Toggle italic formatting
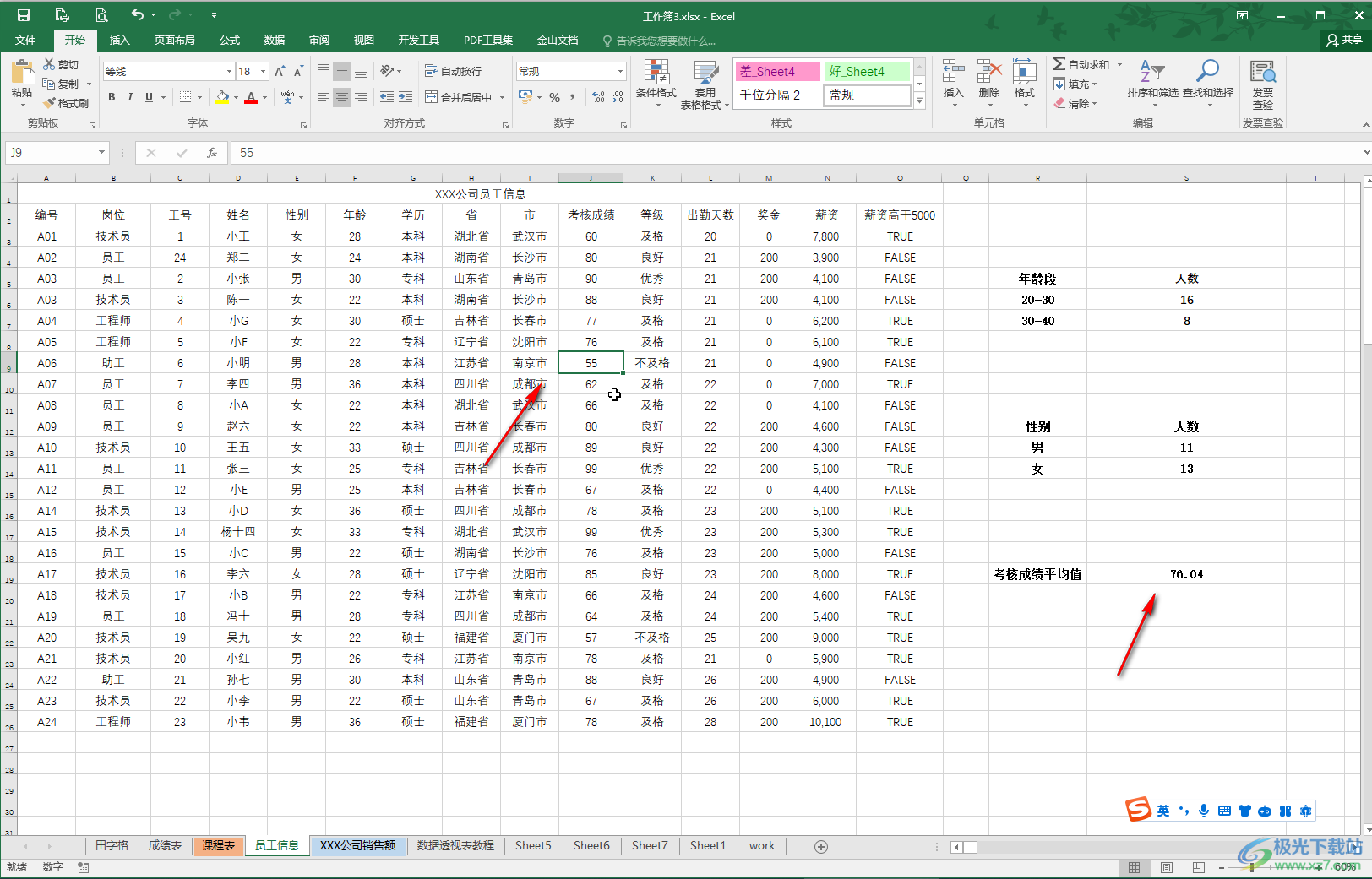 130,97
